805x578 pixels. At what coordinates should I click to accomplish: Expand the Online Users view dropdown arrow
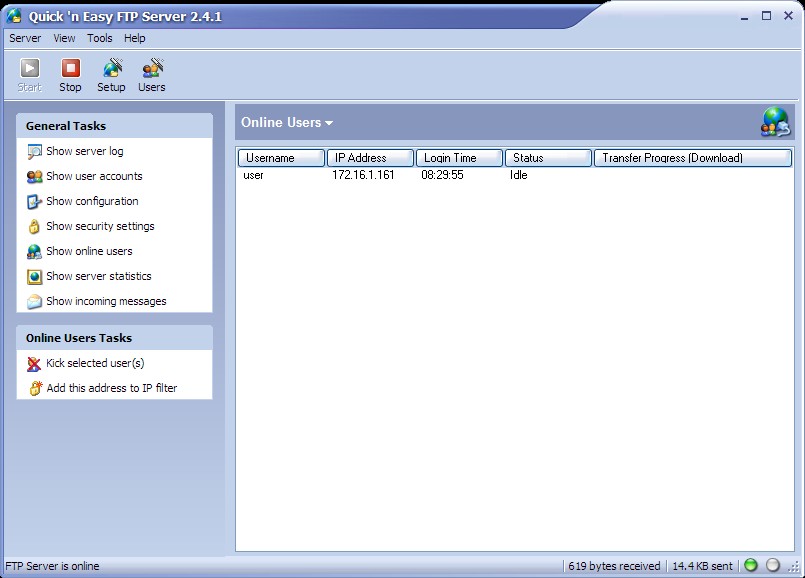point(329,123)
